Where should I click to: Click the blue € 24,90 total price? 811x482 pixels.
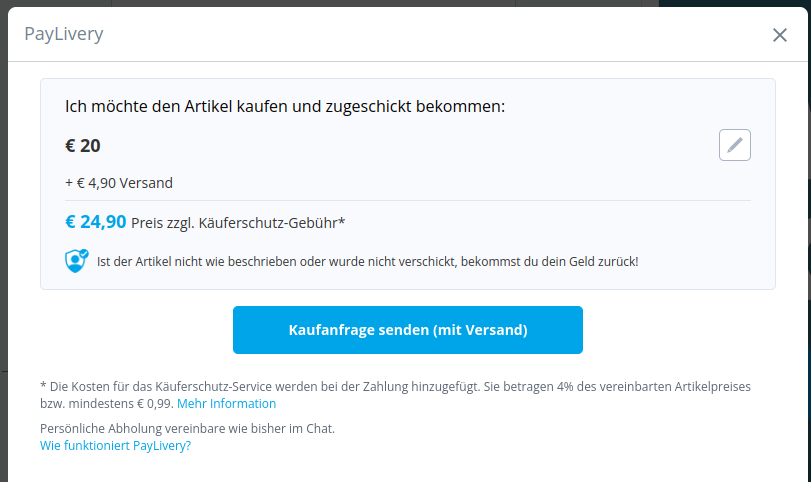tap(96, 222)
